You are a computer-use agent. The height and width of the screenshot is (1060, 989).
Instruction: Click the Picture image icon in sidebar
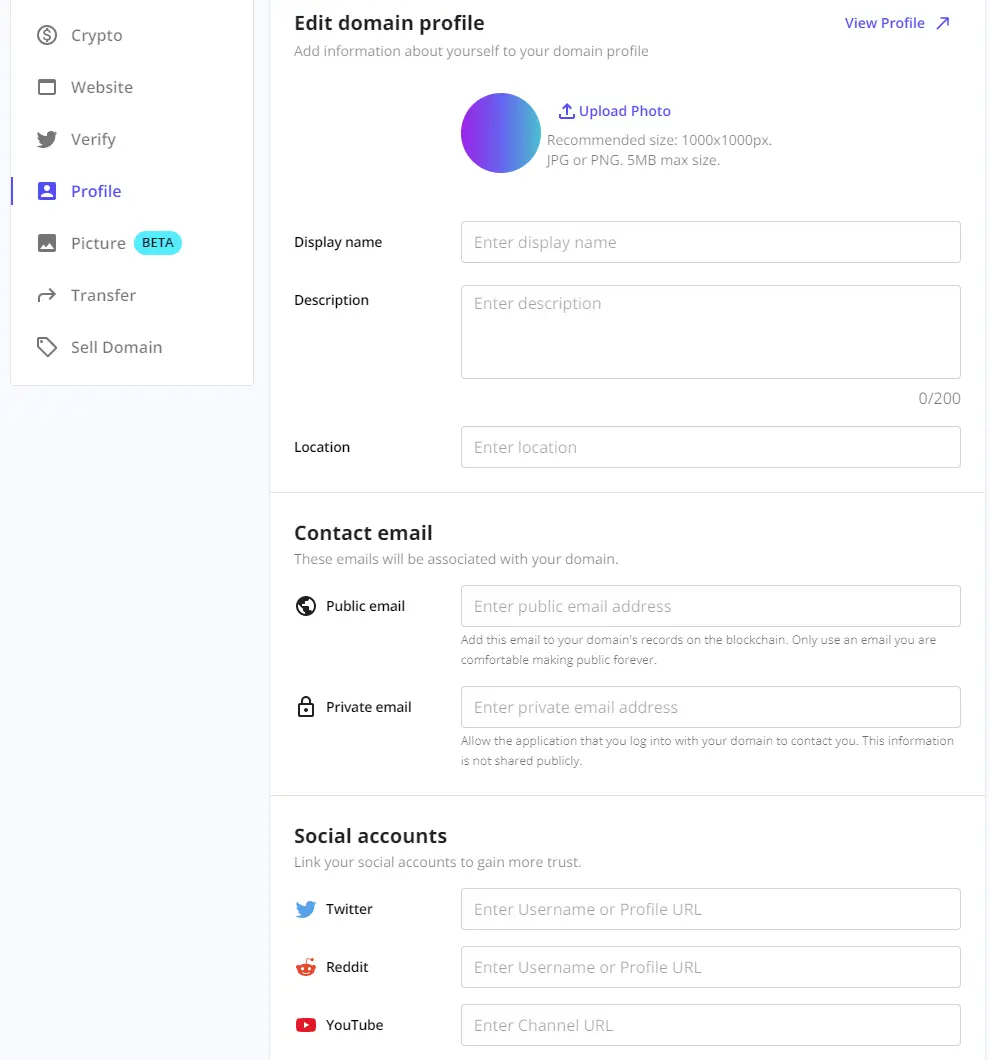[x=47, y=243]
